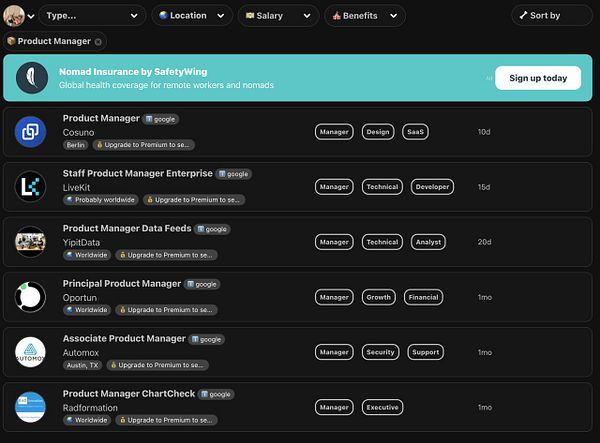
Task: Click the Cosuno company logo
Action: [30, 132]
